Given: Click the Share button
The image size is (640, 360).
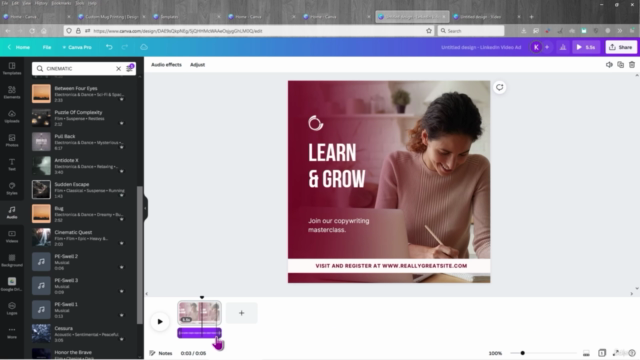Looking at the screenshot, I should (621, 47).
